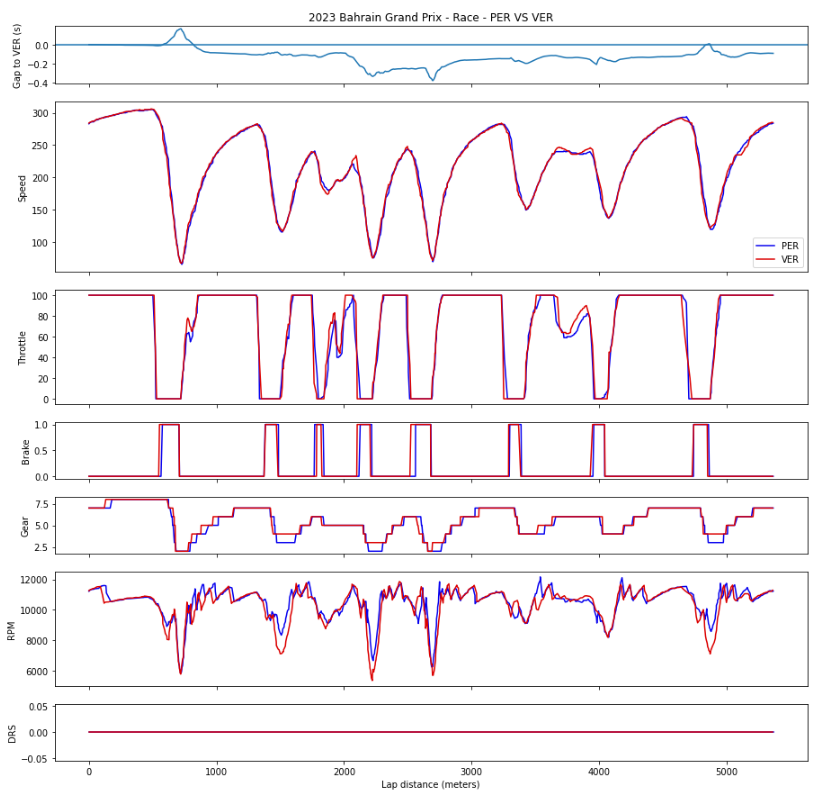Click the 'RPM' y-axis label
Viewport: 828px width, 794px height.
click(x=12, y=631)
